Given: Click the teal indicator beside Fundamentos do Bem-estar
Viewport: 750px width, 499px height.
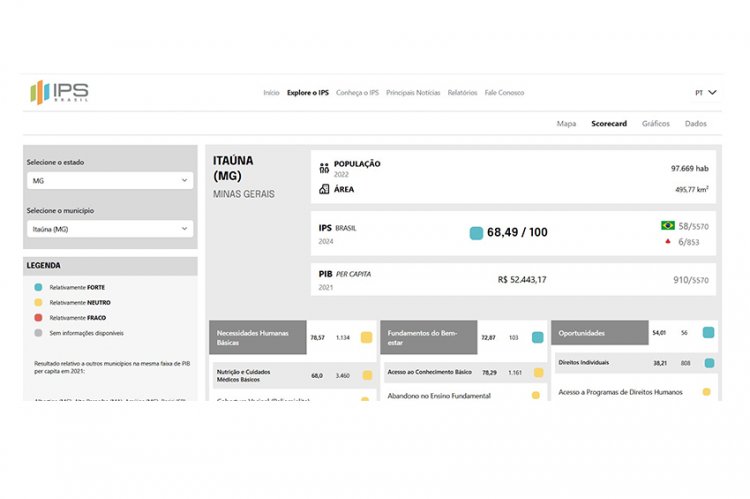Looking at the screenshot, I should [x=538, y=338].
